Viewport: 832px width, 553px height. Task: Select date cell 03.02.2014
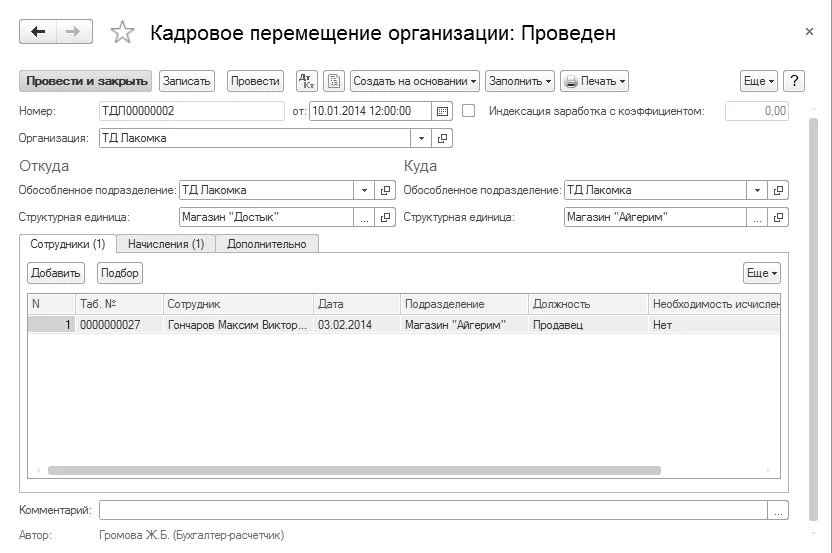(357, 325)
